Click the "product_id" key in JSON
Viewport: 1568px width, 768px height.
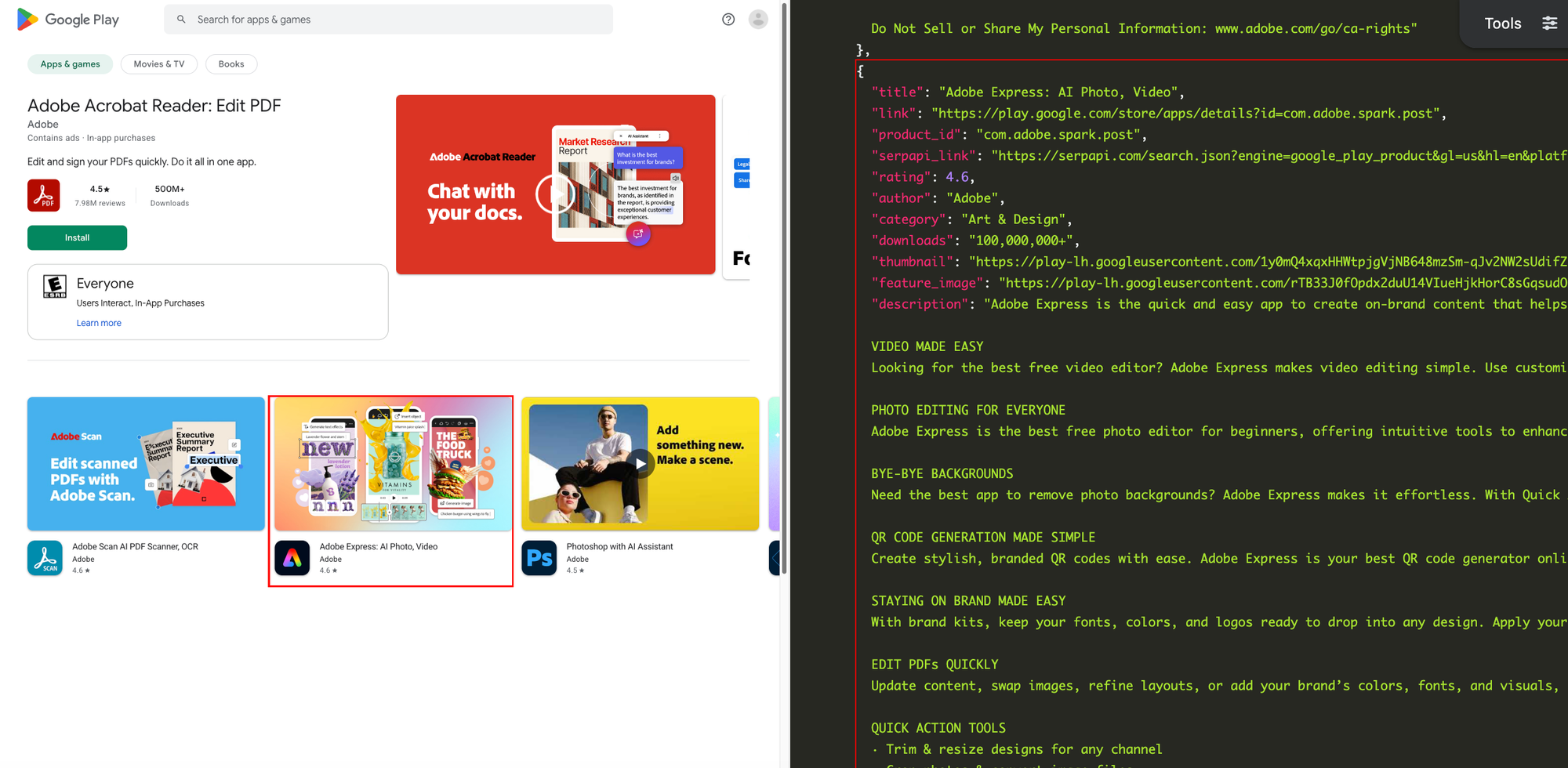pyautogui.click(x=916, y=135)
